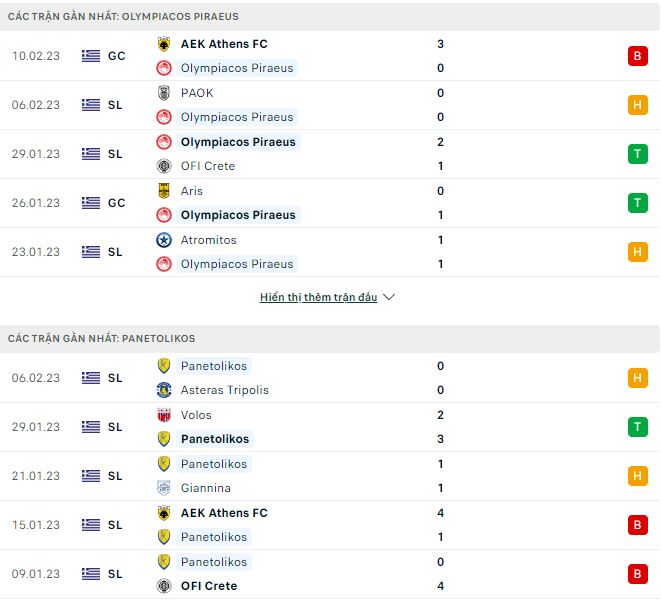
Task: Click red B badge for 09.01.23 OFI Crete match
Action: [x=638, y=574]
